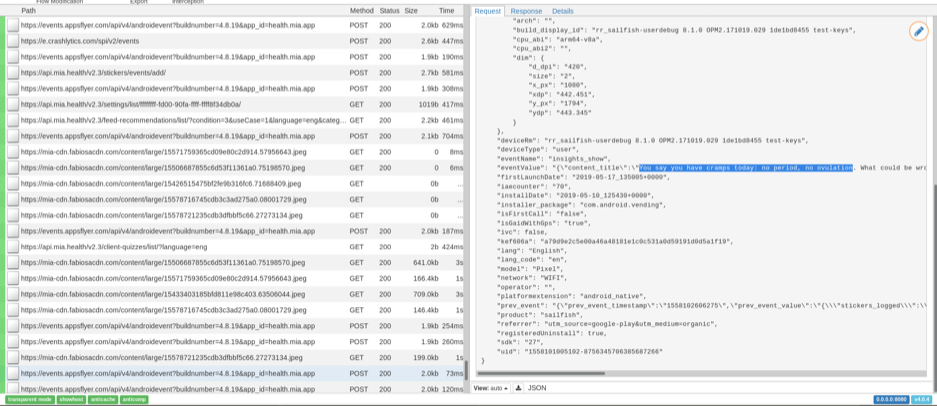
Task: Select the Request tab
Action: (488, 11)
